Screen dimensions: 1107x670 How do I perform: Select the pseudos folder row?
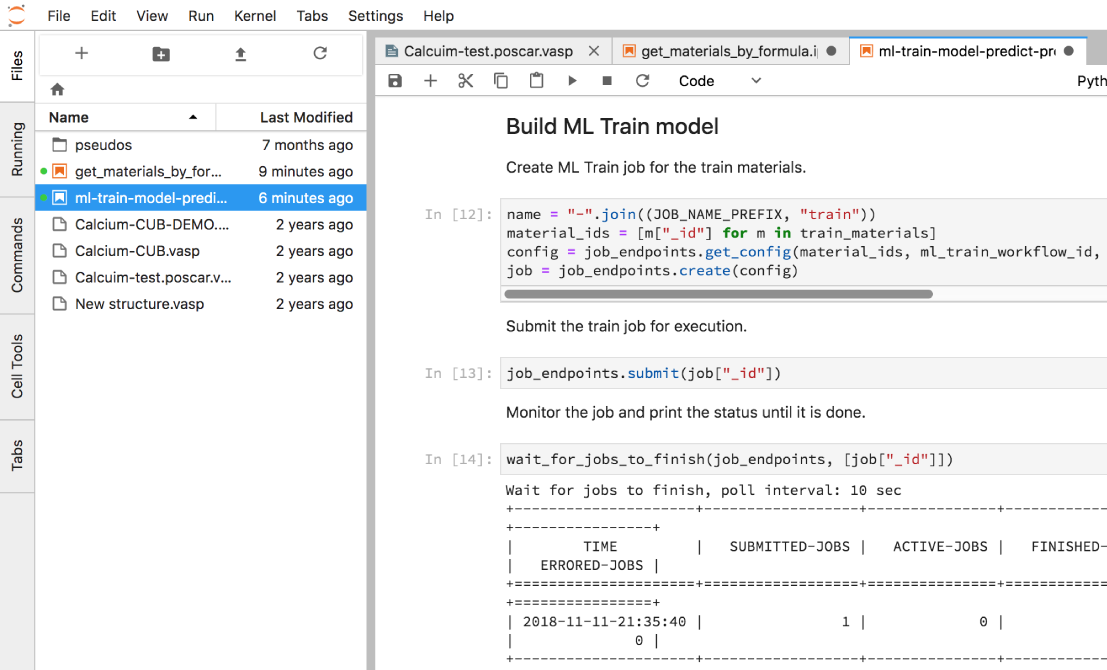201,145
